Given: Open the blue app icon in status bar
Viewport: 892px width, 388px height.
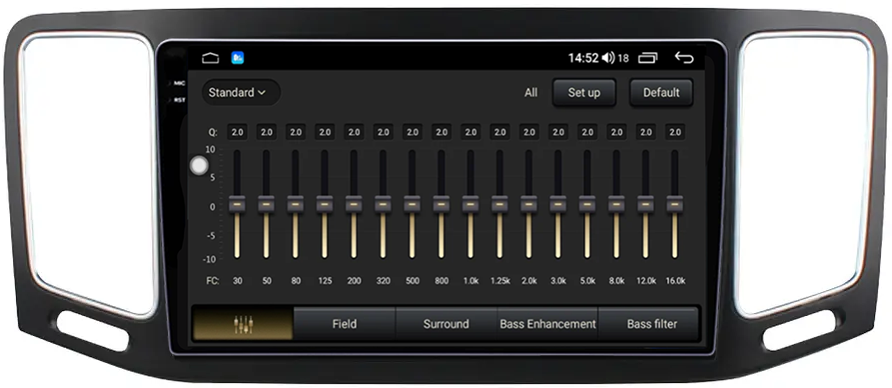Looking at the screenshot, I should 237,57.
